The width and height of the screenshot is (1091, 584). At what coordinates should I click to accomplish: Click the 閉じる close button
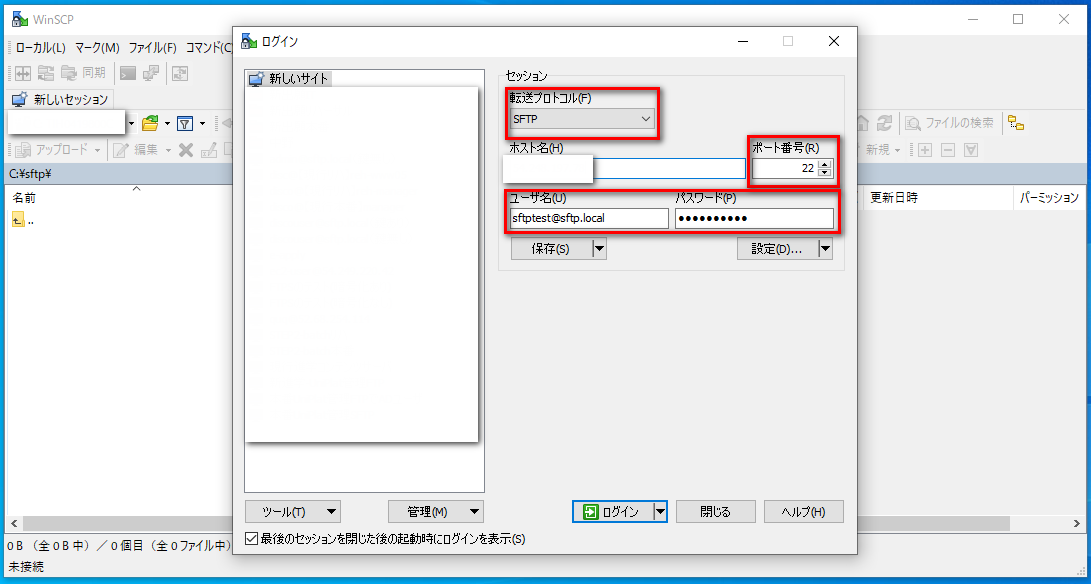pos(715,512)
